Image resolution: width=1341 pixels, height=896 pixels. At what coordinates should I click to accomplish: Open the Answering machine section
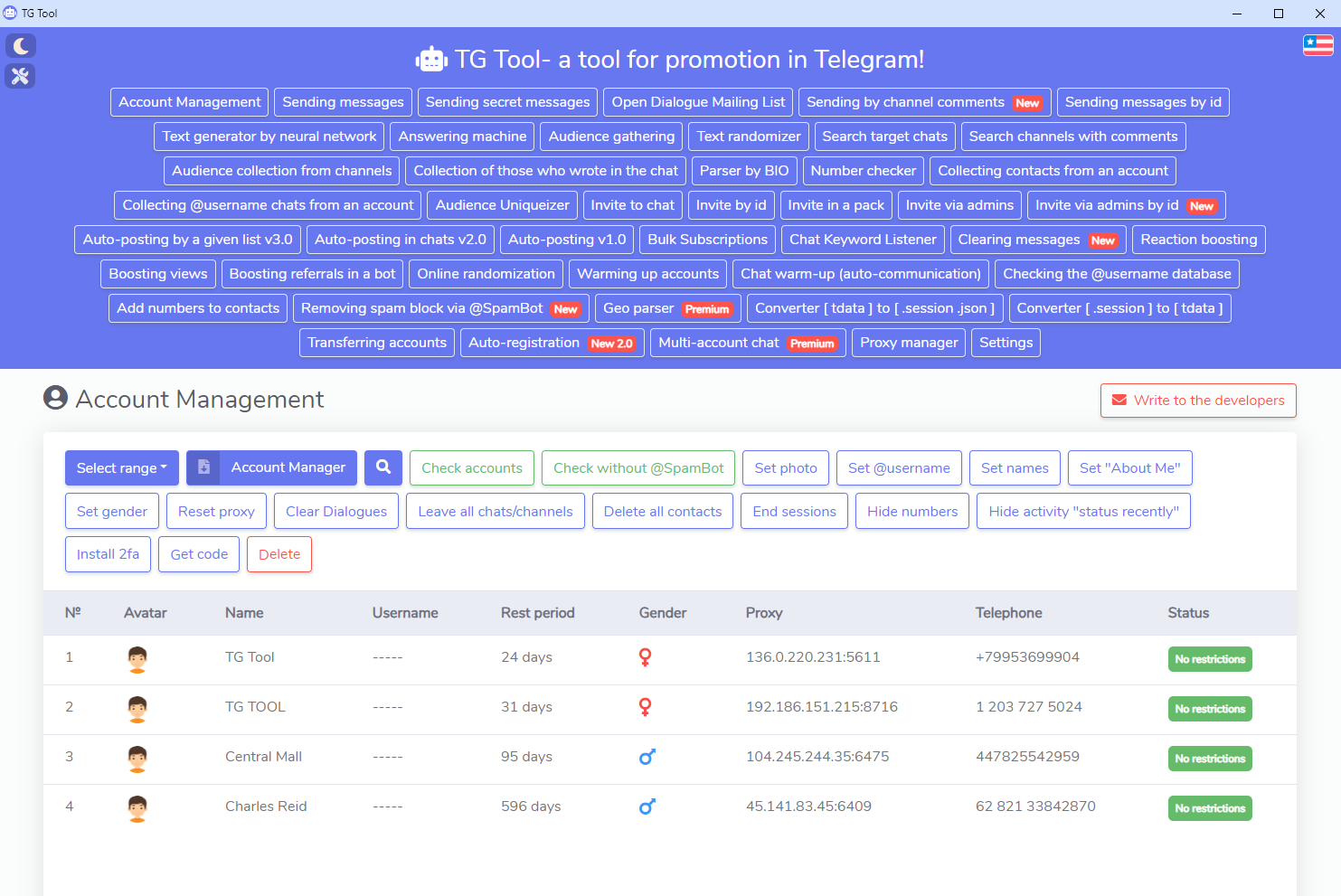tap(462, 137)
